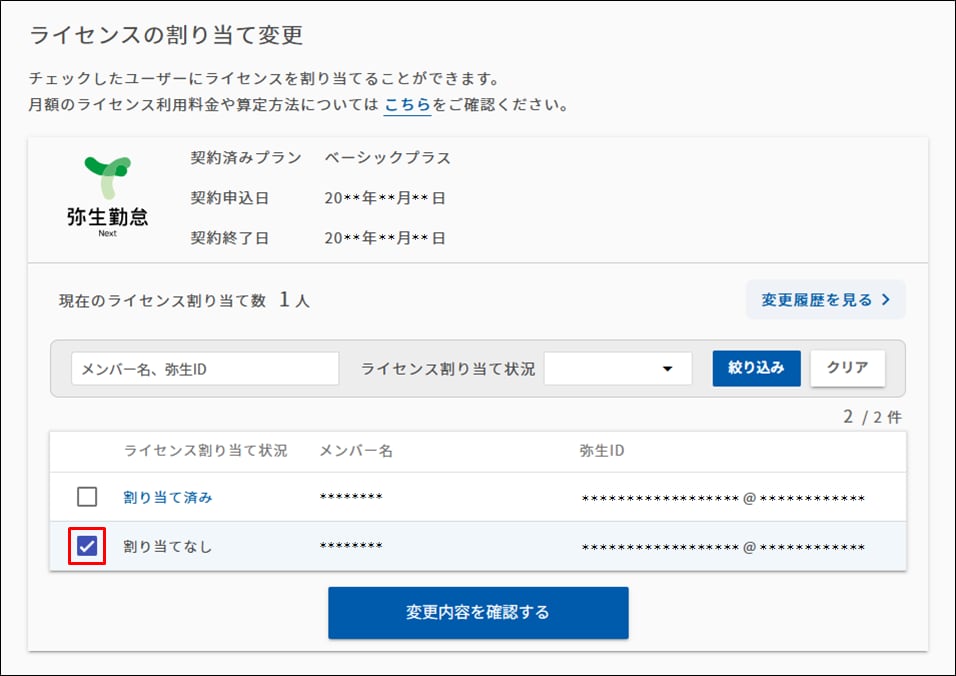Click the 割り当て済み status link
Viewport: 956px width, 676px height.
(x=168, y=497)
